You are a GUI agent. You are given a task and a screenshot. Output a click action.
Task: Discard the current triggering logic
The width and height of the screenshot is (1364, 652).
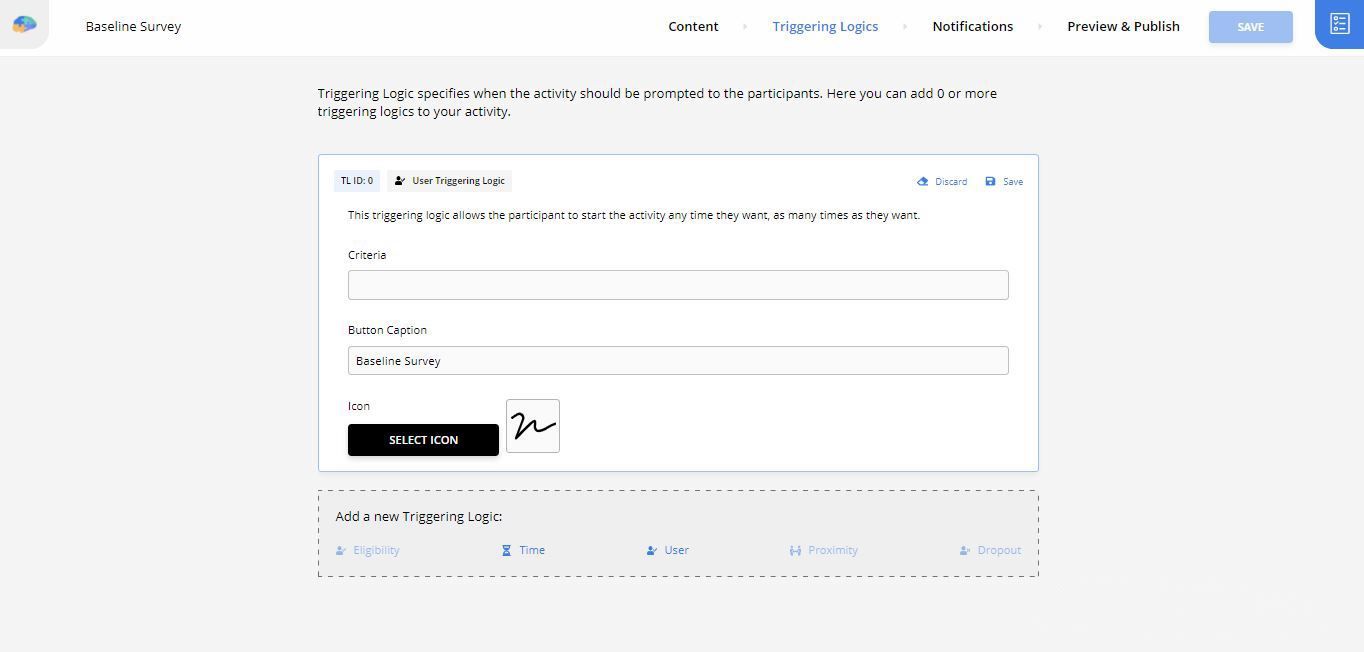click(942, 182)
